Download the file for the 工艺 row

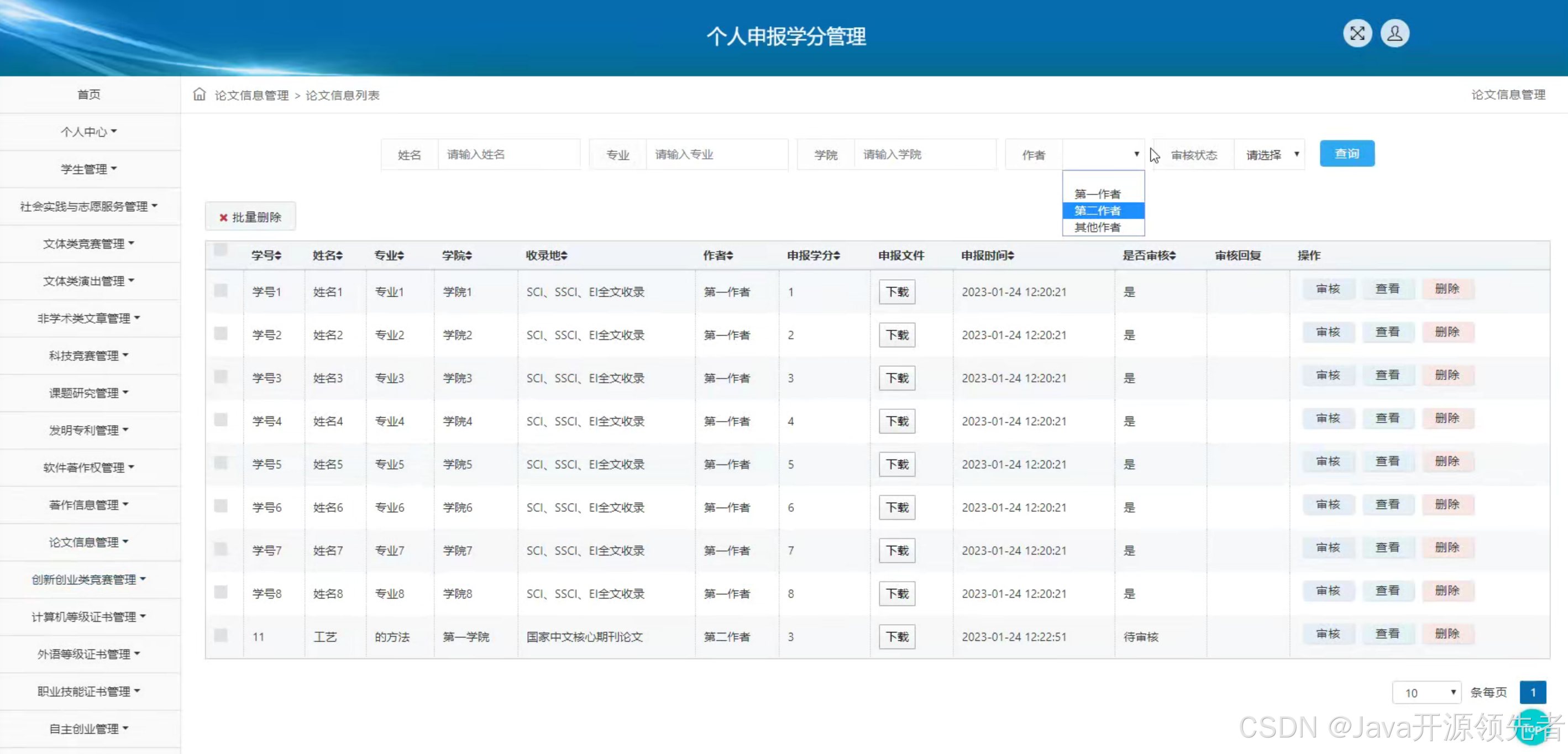click(896, 637)
